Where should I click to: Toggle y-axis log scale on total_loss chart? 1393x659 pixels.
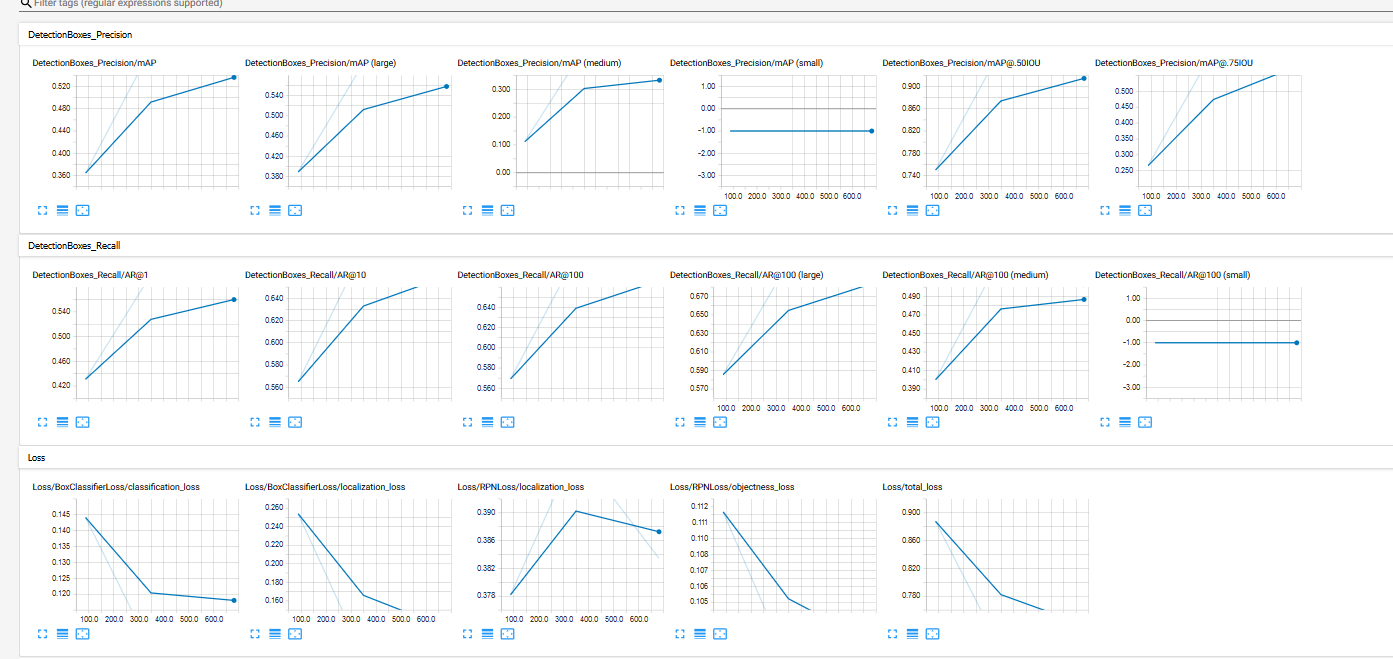tap(912, 633)
